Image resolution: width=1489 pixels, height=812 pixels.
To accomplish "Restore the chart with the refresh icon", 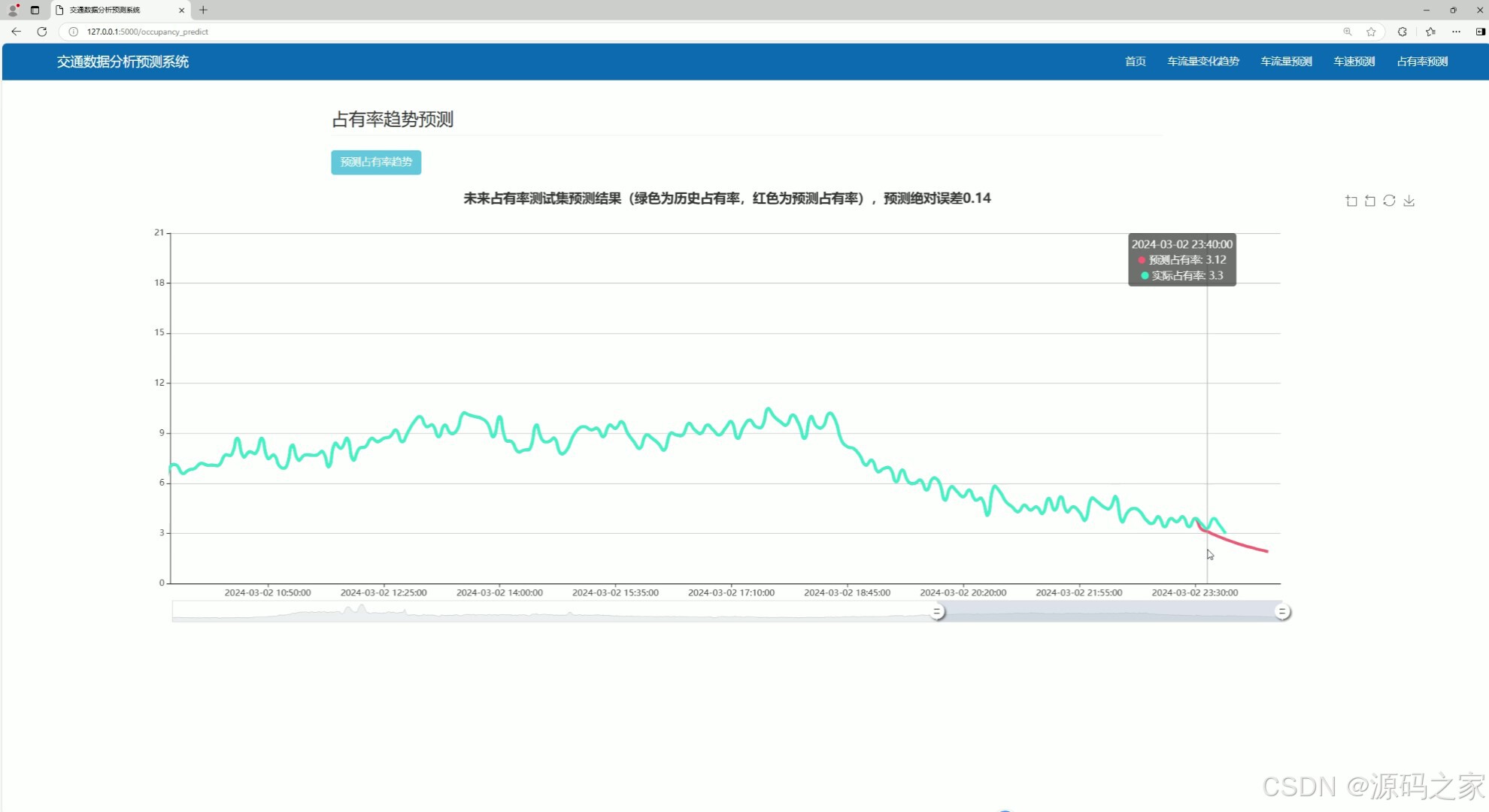I will click(x=1389, y=201).
